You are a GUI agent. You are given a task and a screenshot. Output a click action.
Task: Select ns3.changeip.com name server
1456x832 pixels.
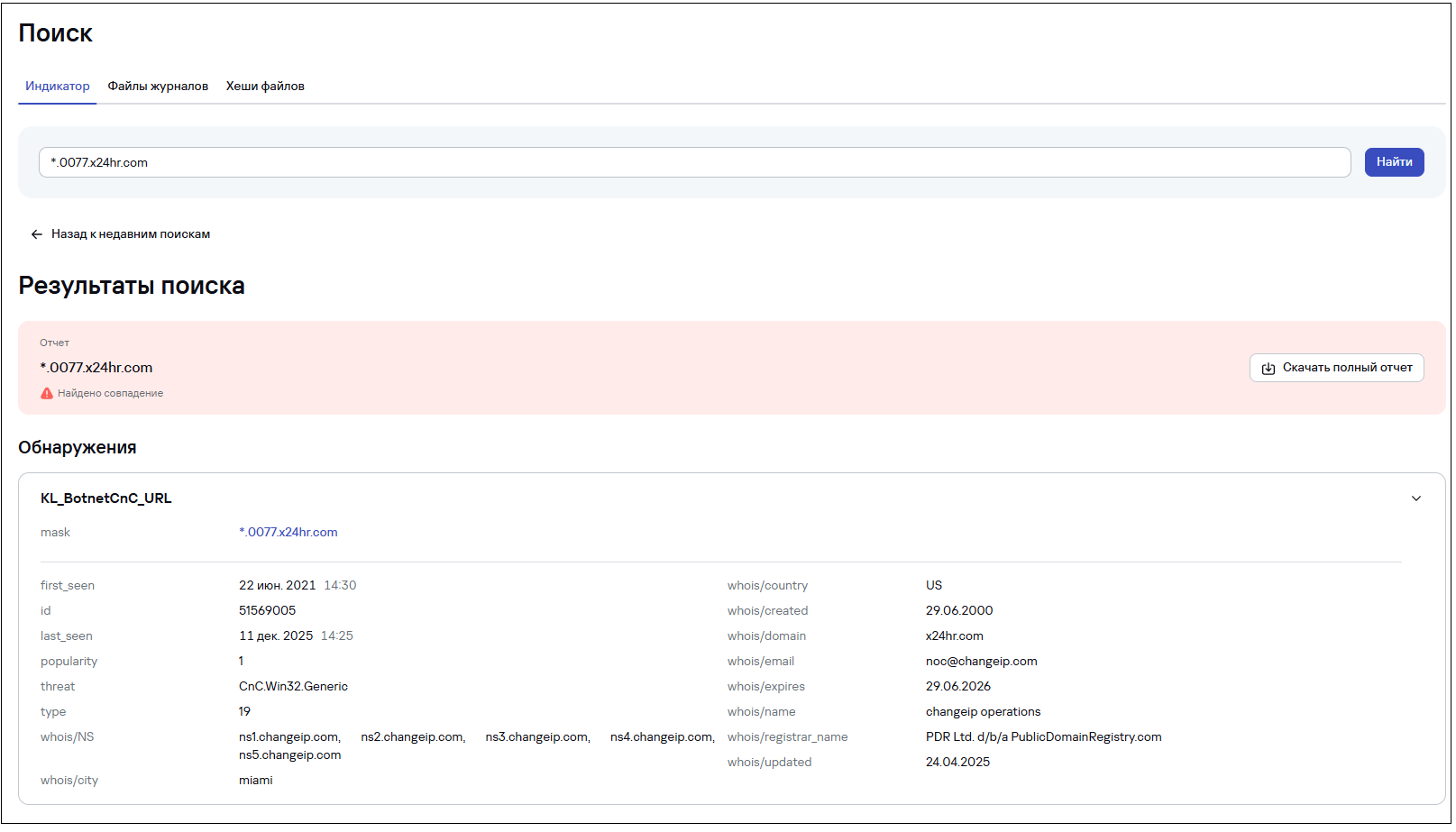click(x=537, y=737)
